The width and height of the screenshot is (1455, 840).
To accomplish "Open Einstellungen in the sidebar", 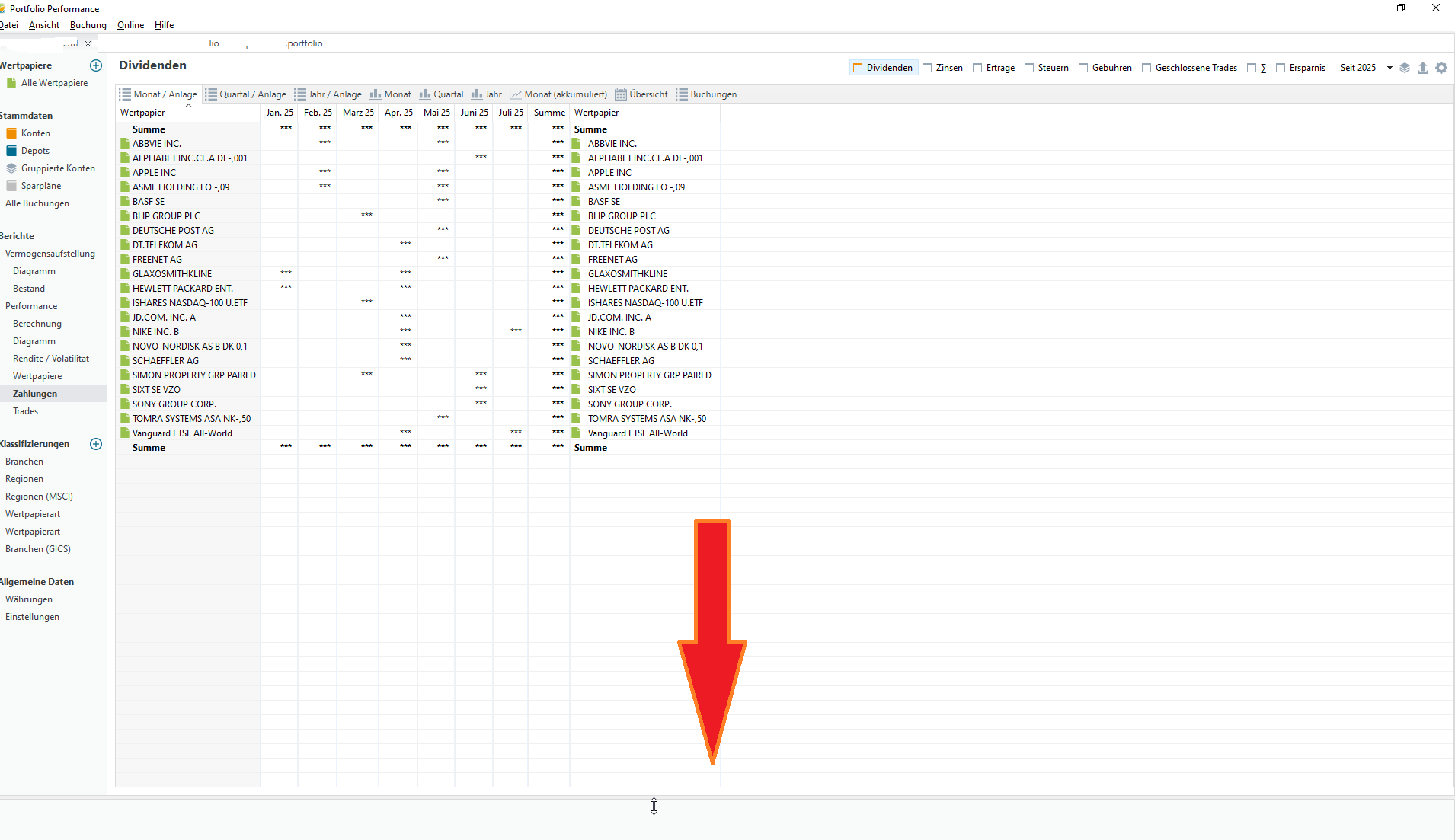I will pos(32,617).
